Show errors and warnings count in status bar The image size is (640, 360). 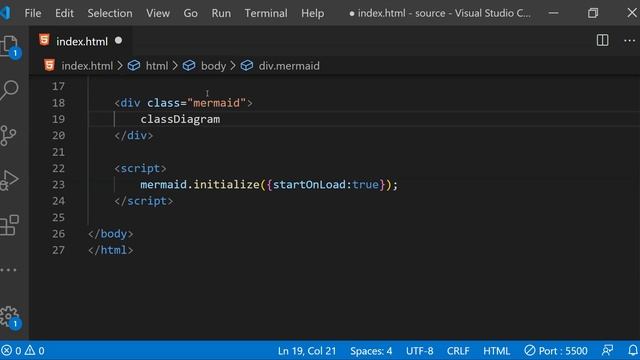click(x=23, y=351)
